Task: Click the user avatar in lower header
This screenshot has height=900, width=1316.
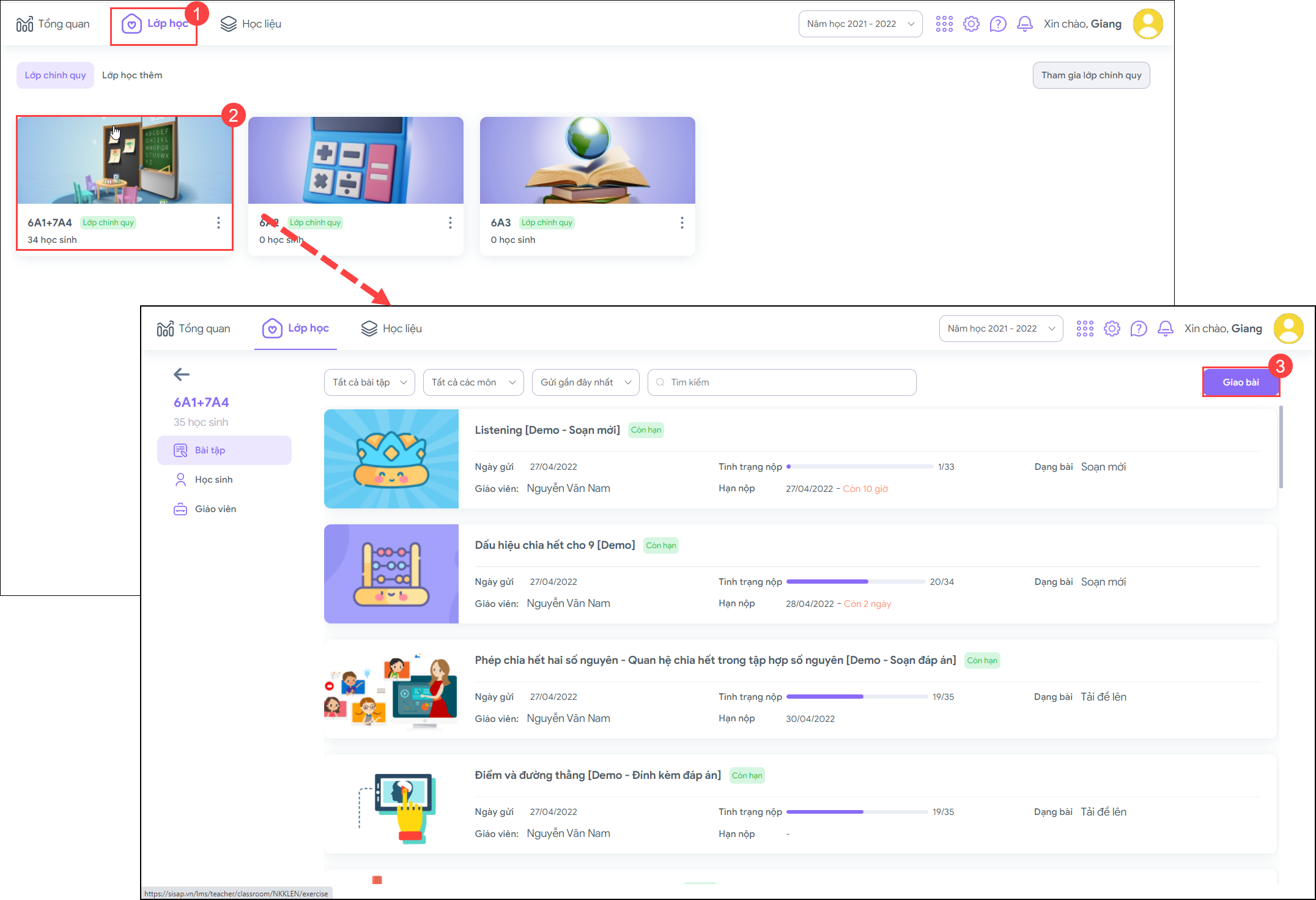Action: (x=1288, y=329)
